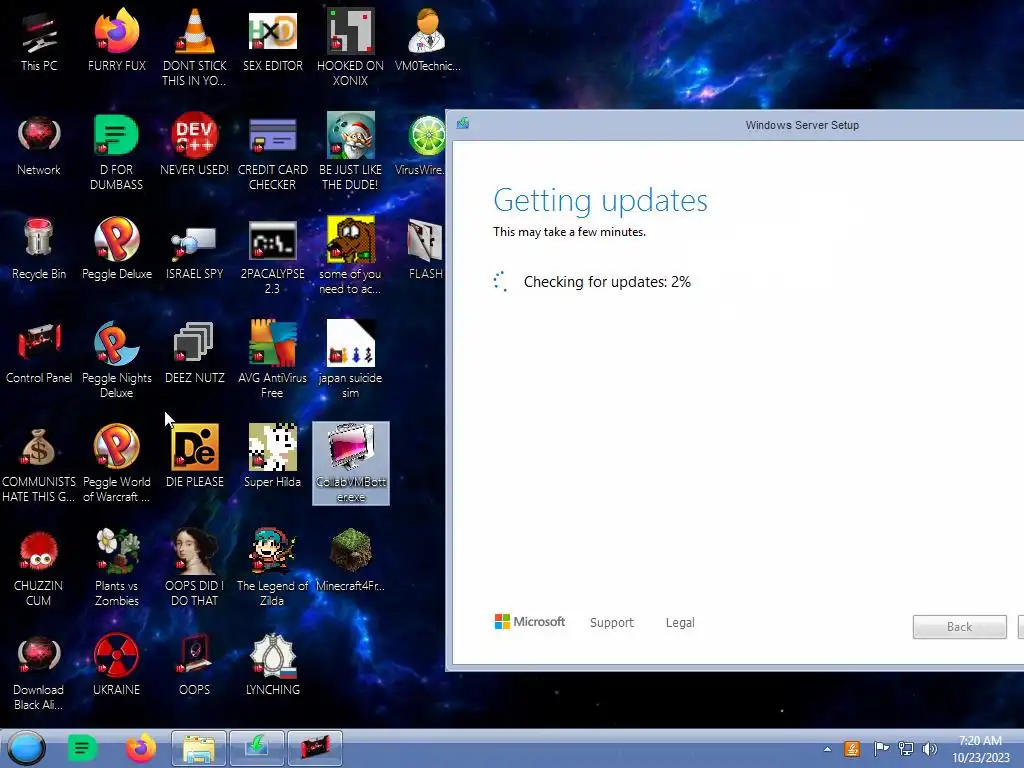The width and height of the screenshot is (1024, 768).
Task: Open File Explorer from the taskbar
Action: point(199,748)
